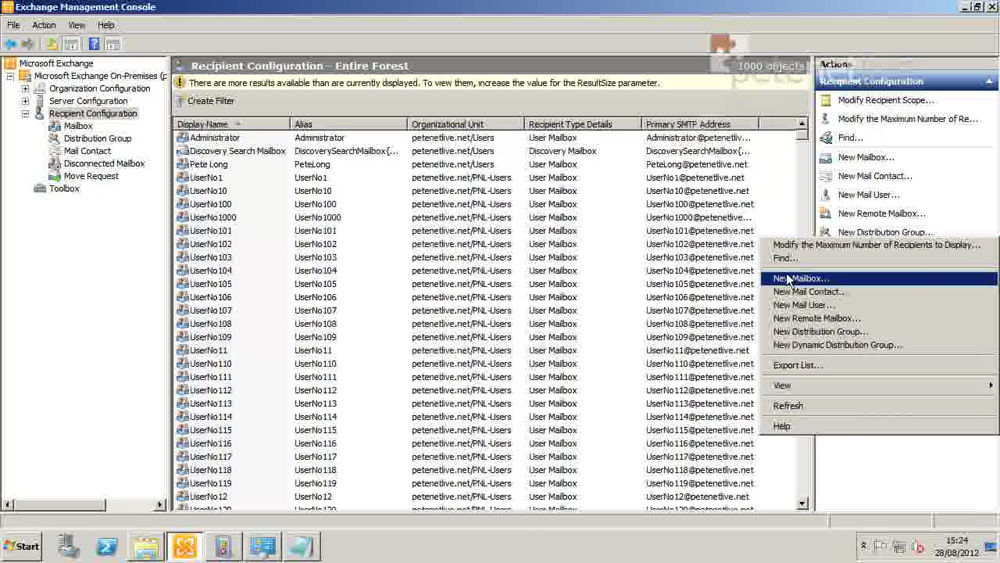The width and height of the screenshot is (1000, 563).
Task: Open PowerShell from the taskbar
Action: (107, 546)
